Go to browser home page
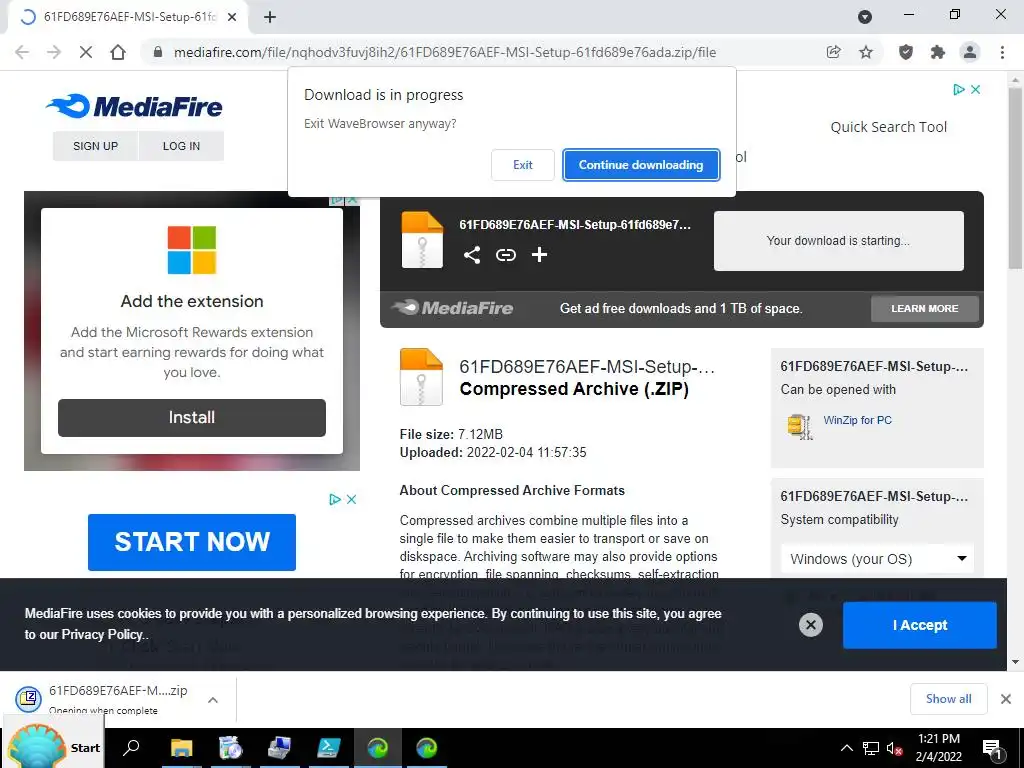1024x768 pixels. coord(118,52)
